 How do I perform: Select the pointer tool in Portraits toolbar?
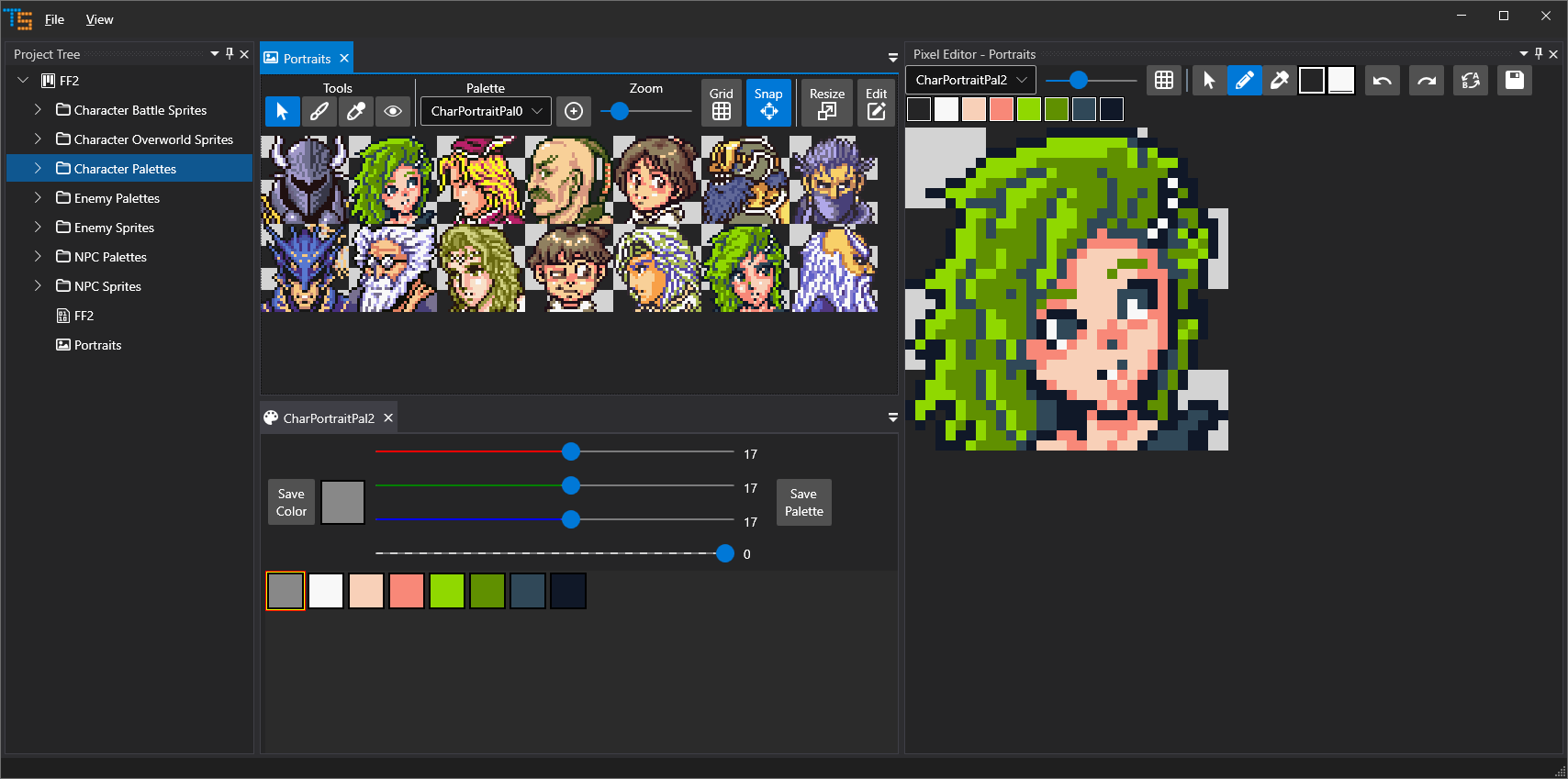pos(283,111)
